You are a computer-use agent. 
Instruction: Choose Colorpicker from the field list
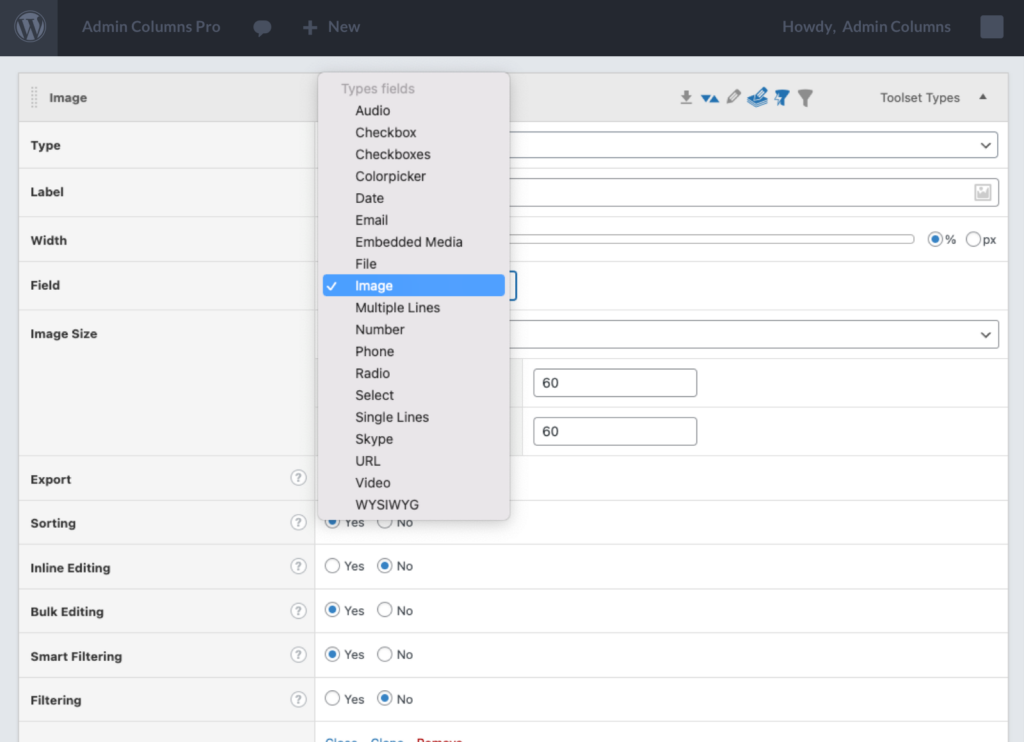[x=413, y=176]
